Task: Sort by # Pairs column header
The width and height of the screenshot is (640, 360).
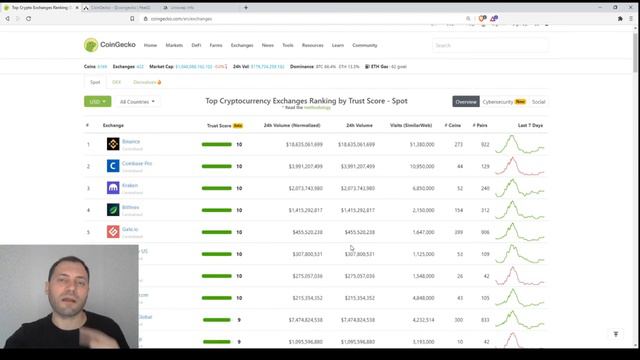Action: tap(480, 125)
